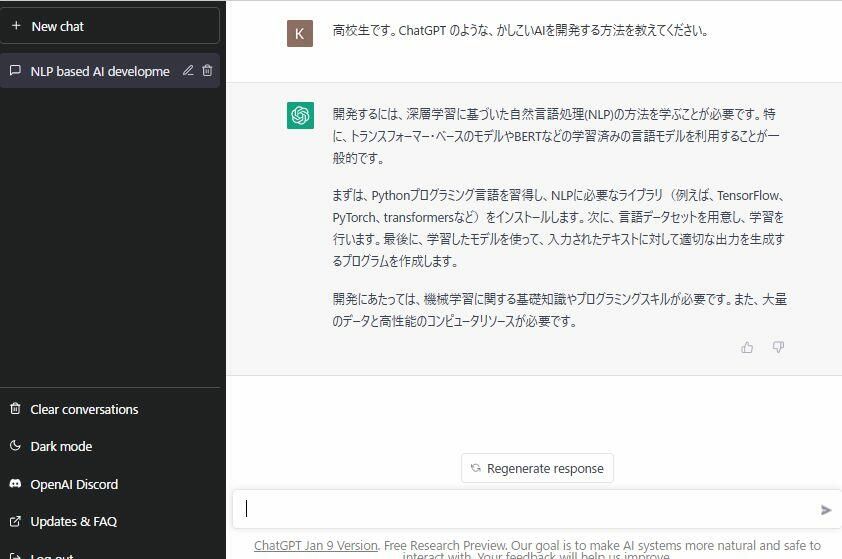The height and width of the screenshot is (559, 842).
Task: Start a new chat
Action: pos(109,26)
